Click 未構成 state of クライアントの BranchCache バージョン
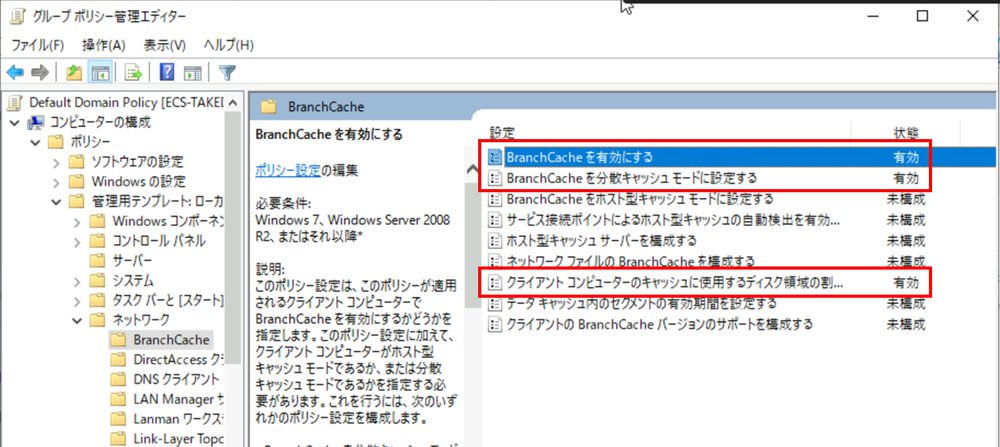 [x=906, y=324]
